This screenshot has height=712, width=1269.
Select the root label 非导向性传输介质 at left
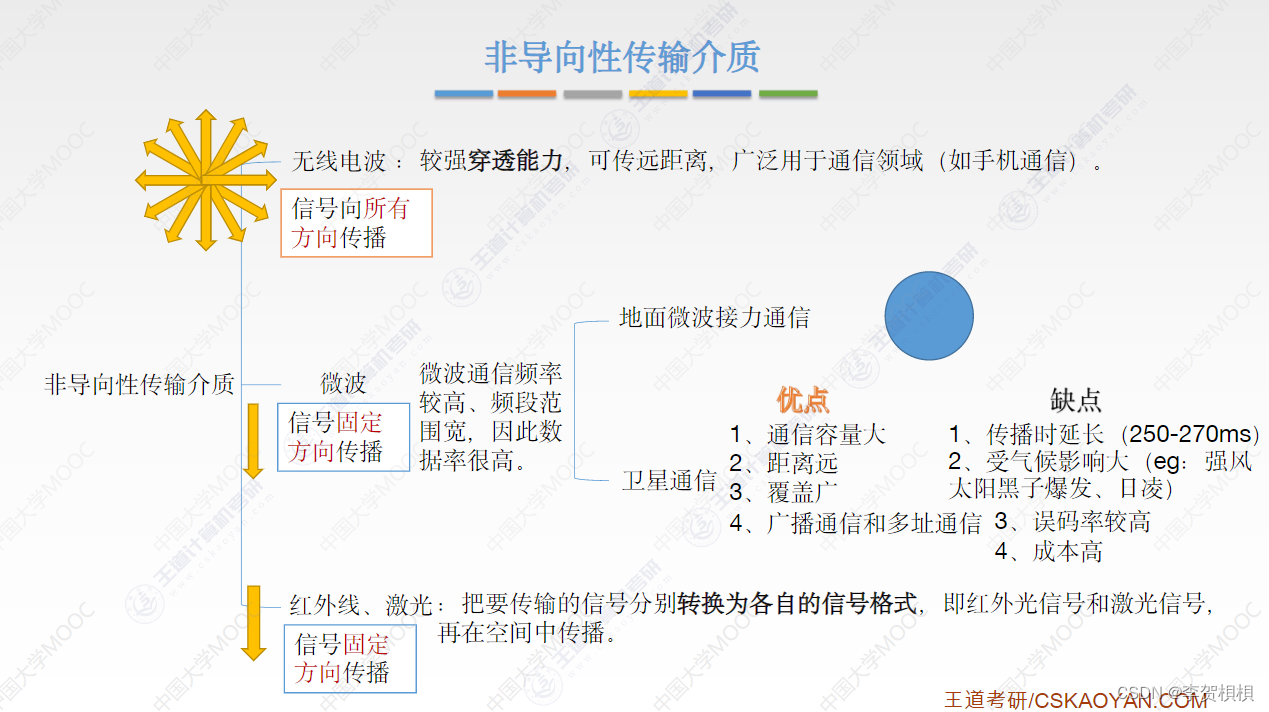[x=139, y=384]
